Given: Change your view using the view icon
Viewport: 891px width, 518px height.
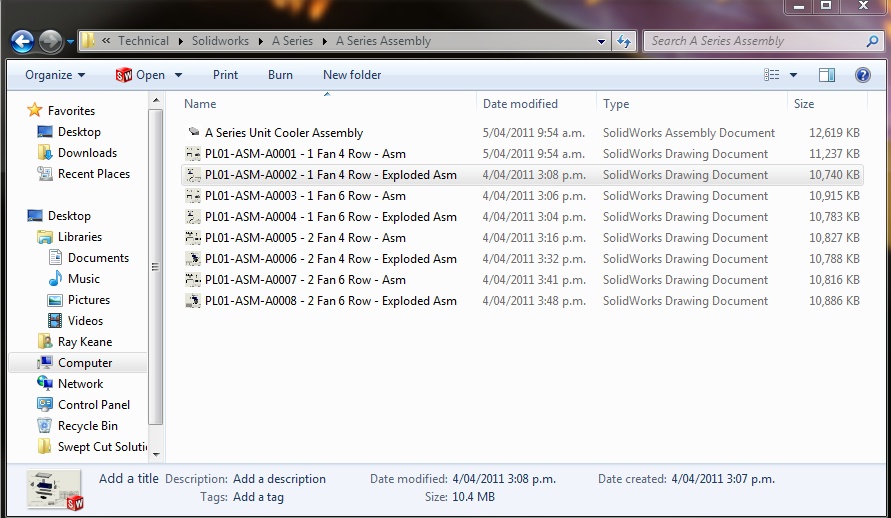Looking at the screenshot, I should pyautogui.click(x=771, y=75).
